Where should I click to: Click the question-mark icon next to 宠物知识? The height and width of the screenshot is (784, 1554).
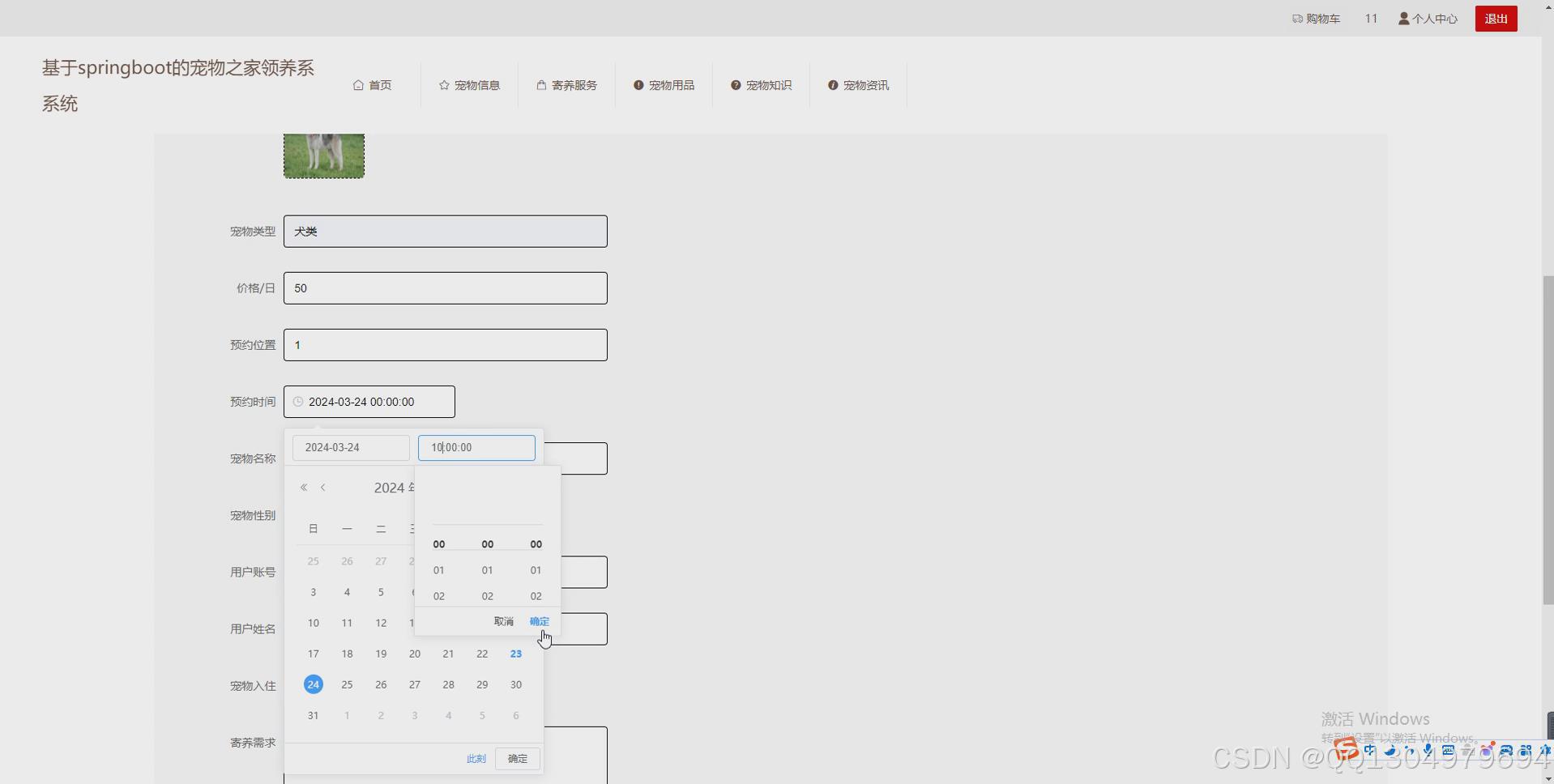point(736,84)
